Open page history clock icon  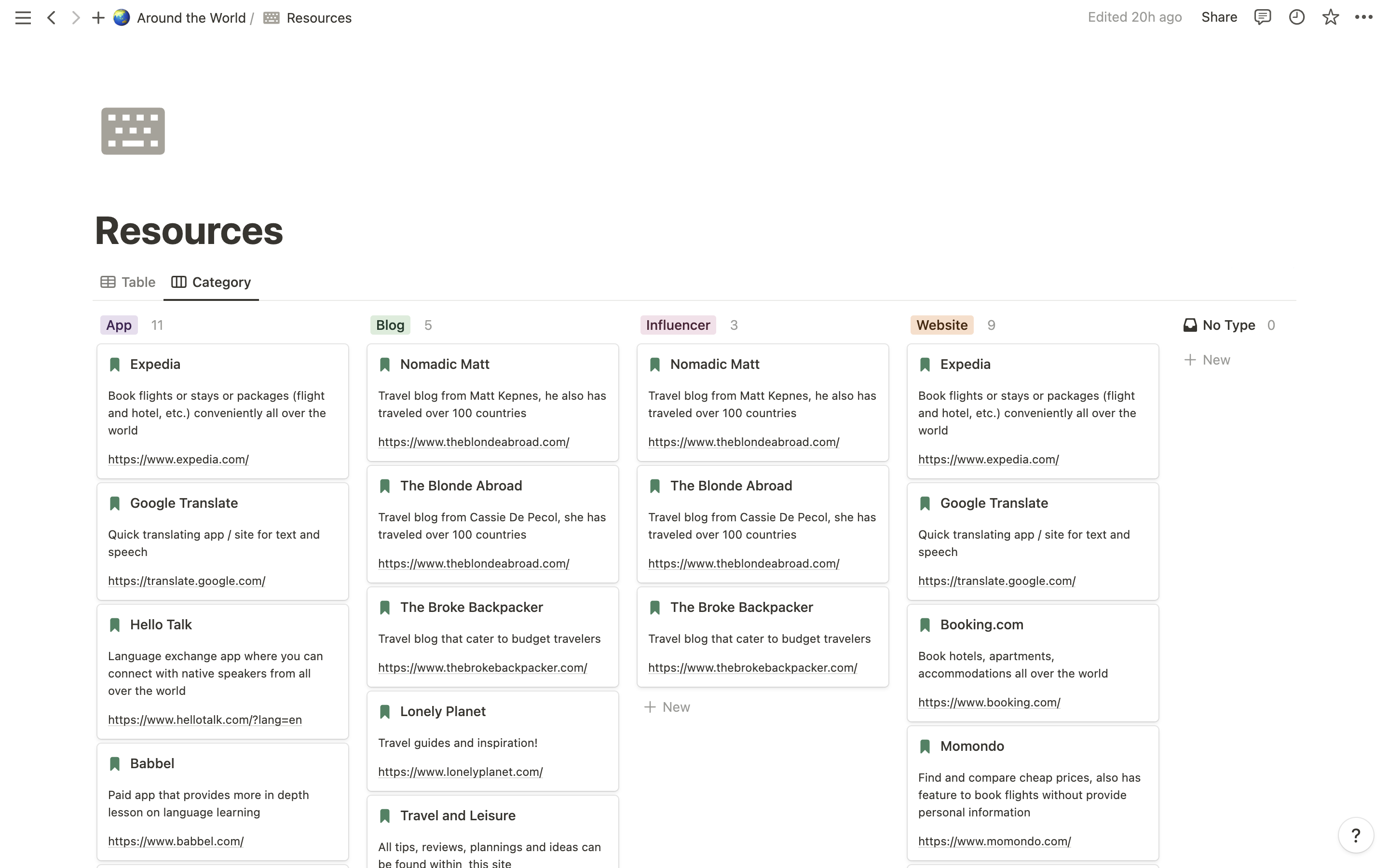tap(1296, 17)
